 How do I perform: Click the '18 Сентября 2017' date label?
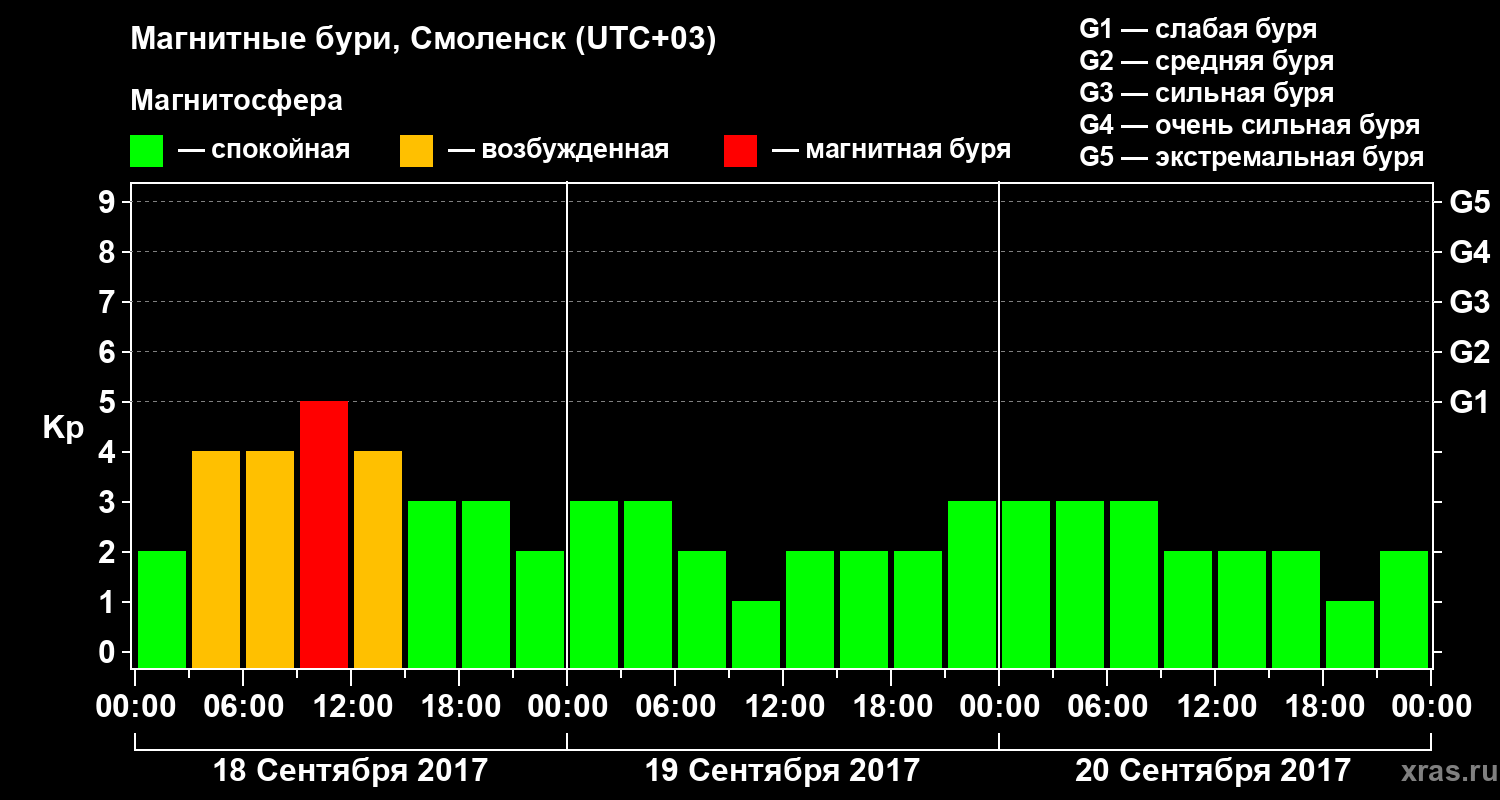351,770
